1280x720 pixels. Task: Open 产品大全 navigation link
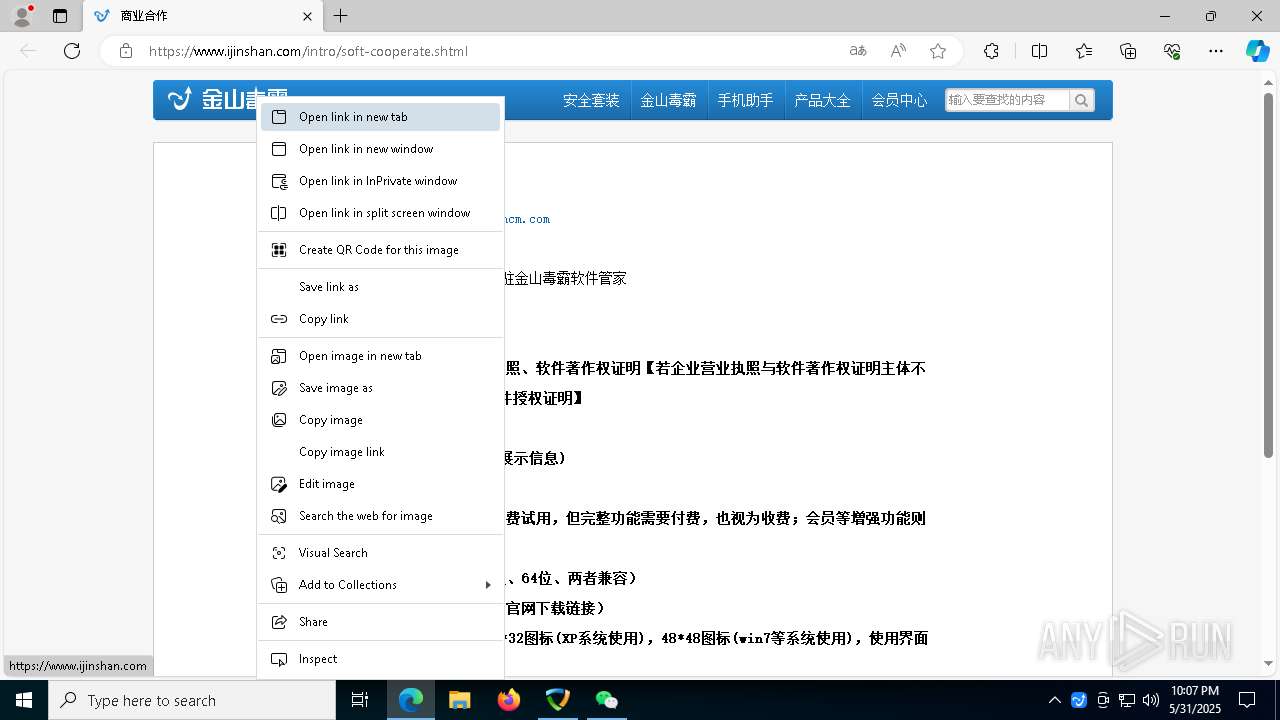[822, 100]
